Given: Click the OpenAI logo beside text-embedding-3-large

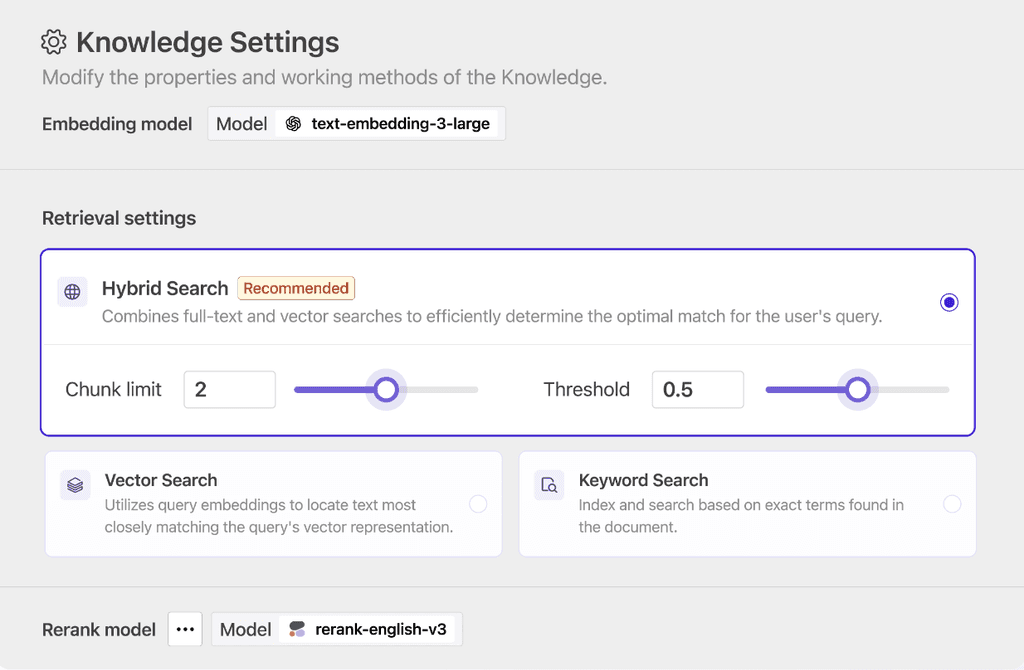Looking at the screenshot, I should 292,124.
